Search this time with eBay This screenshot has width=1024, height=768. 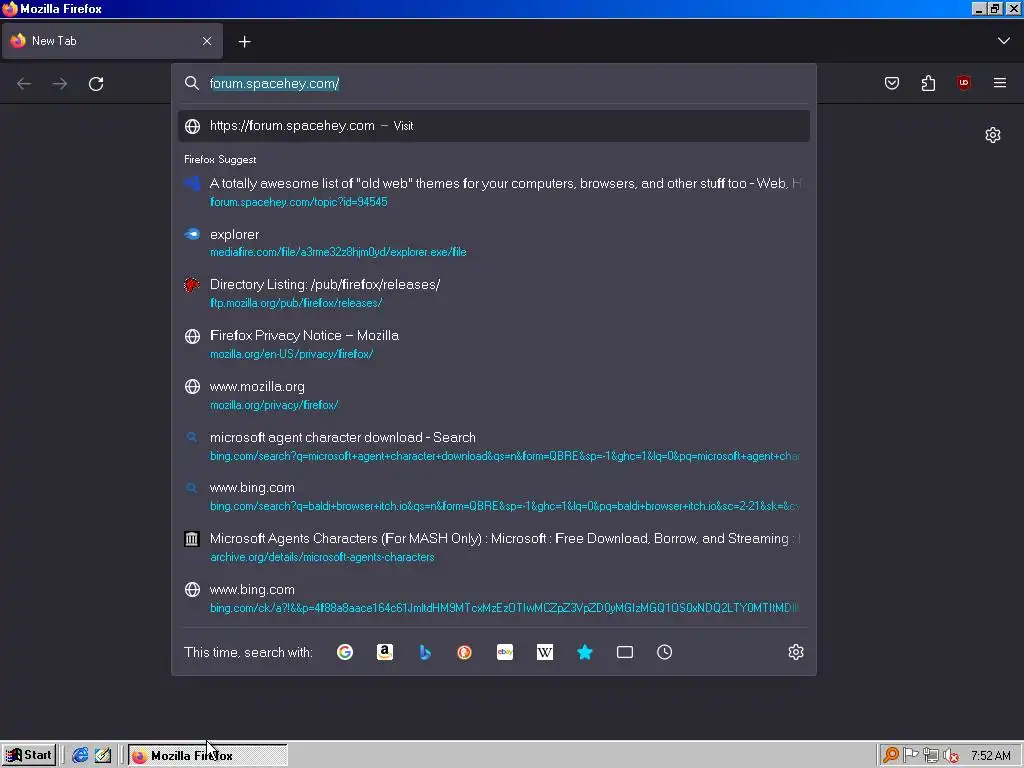[505, 652]
